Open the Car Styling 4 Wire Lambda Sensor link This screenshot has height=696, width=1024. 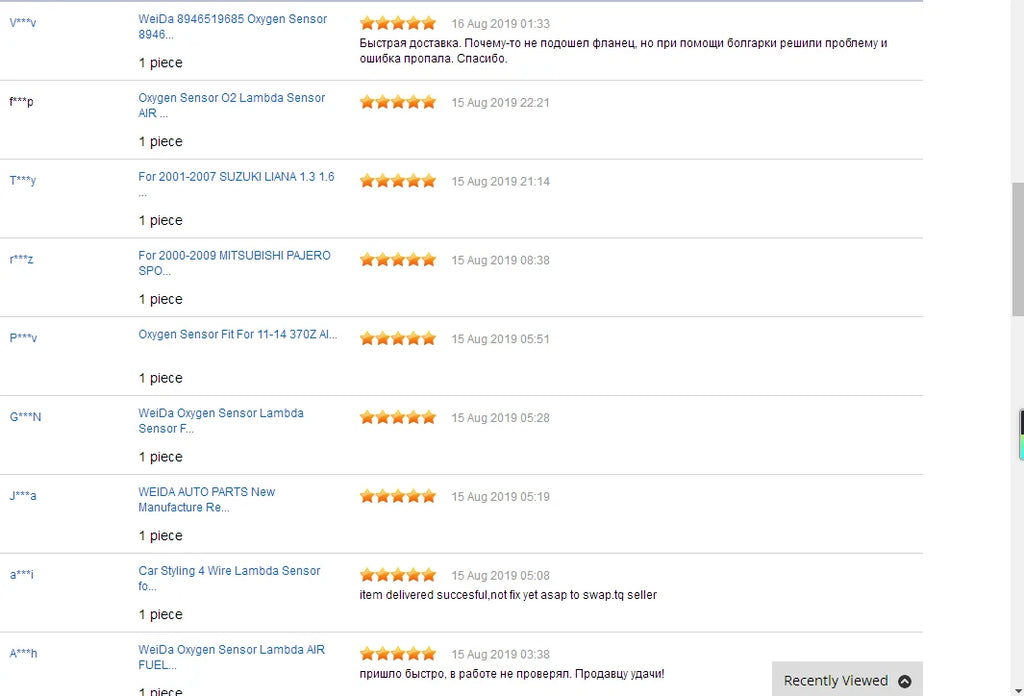coord(229,578)
